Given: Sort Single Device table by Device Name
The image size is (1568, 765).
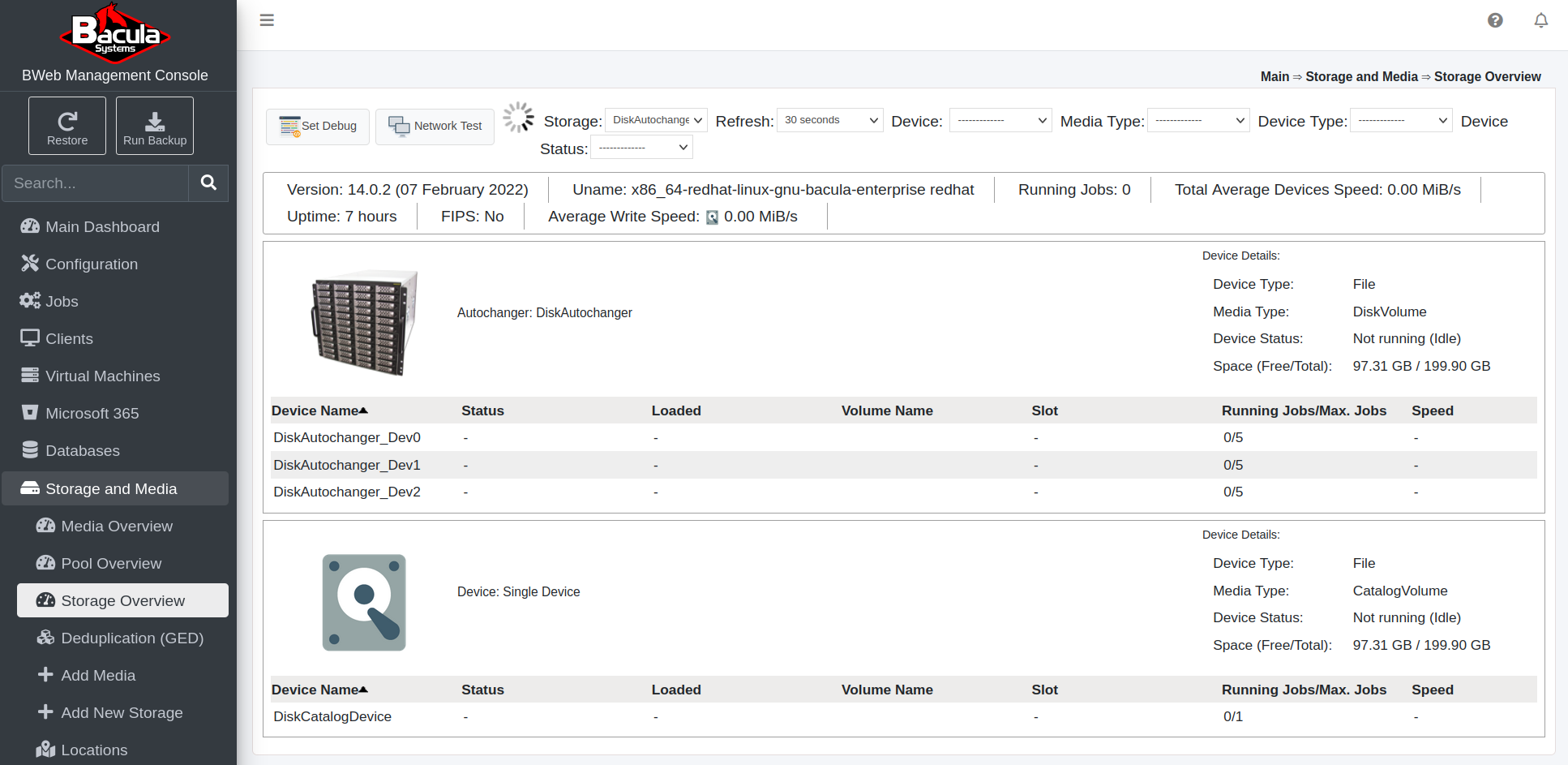Looking at the screenshot, I should point(319,690).
